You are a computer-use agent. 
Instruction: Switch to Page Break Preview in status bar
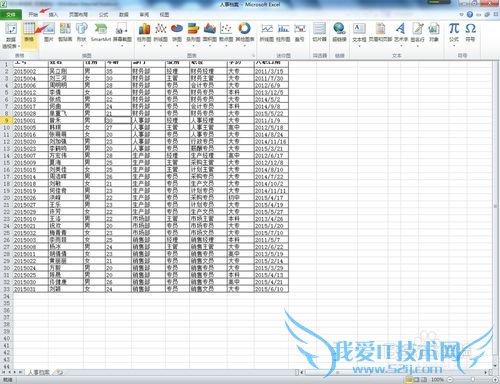pyautogui.click(x=424, y=379)
